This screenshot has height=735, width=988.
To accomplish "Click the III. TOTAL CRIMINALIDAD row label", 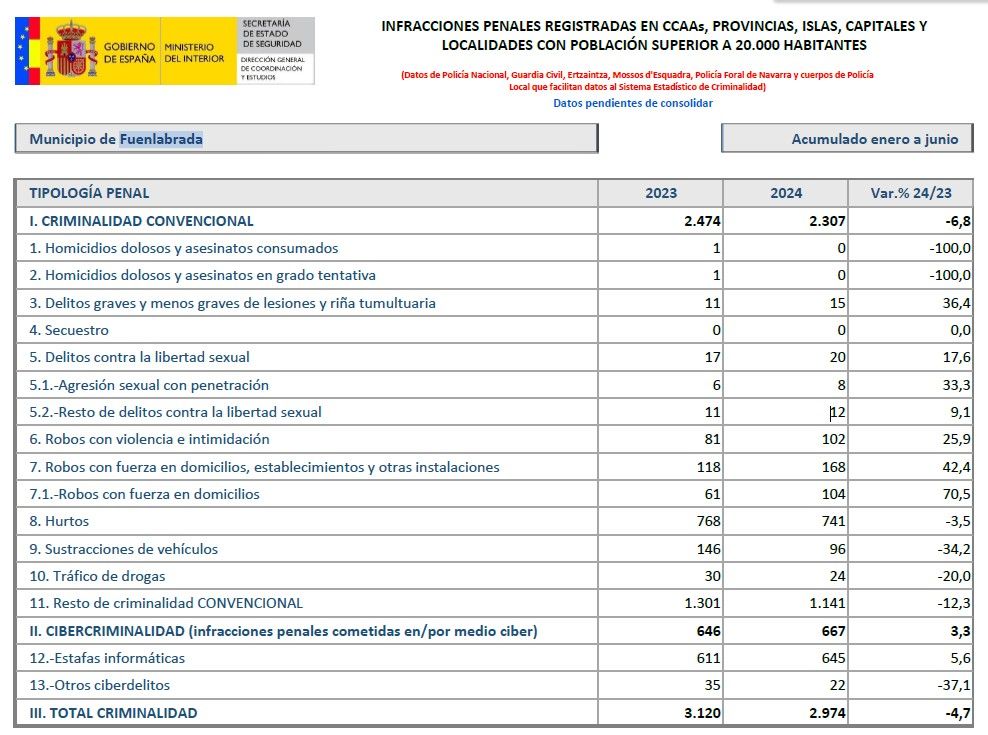I will (113, 713).
